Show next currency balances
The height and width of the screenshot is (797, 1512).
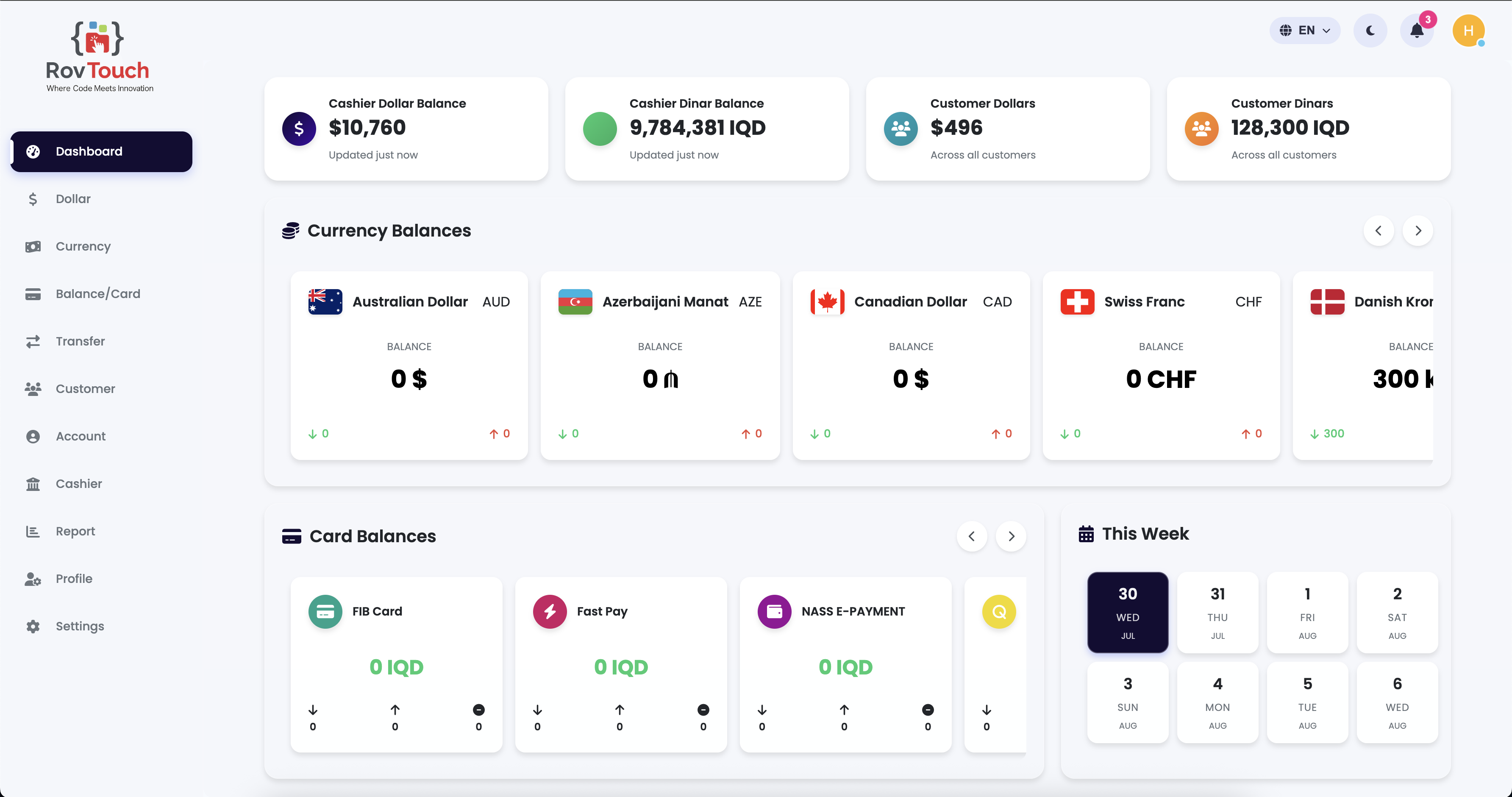point(1417,231)
